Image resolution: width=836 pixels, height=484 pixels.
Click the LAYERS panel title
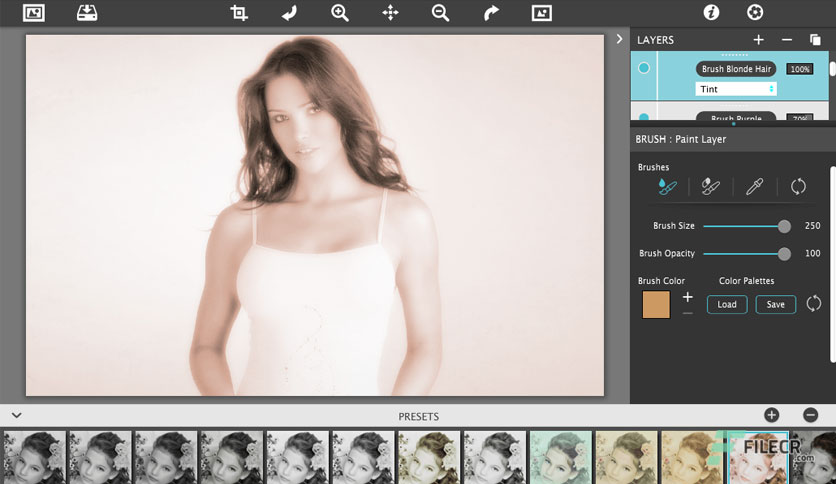pos(655,40)
